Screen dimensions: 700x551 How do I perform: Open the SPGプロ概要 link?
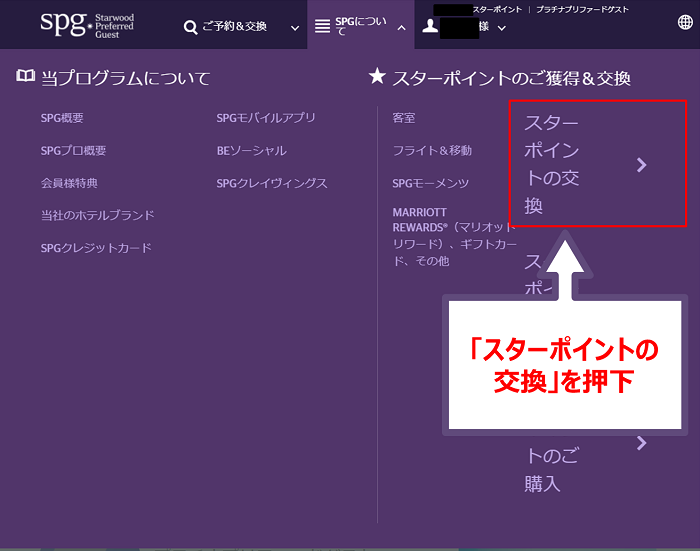pyautogui.click(x=73, y=150)
